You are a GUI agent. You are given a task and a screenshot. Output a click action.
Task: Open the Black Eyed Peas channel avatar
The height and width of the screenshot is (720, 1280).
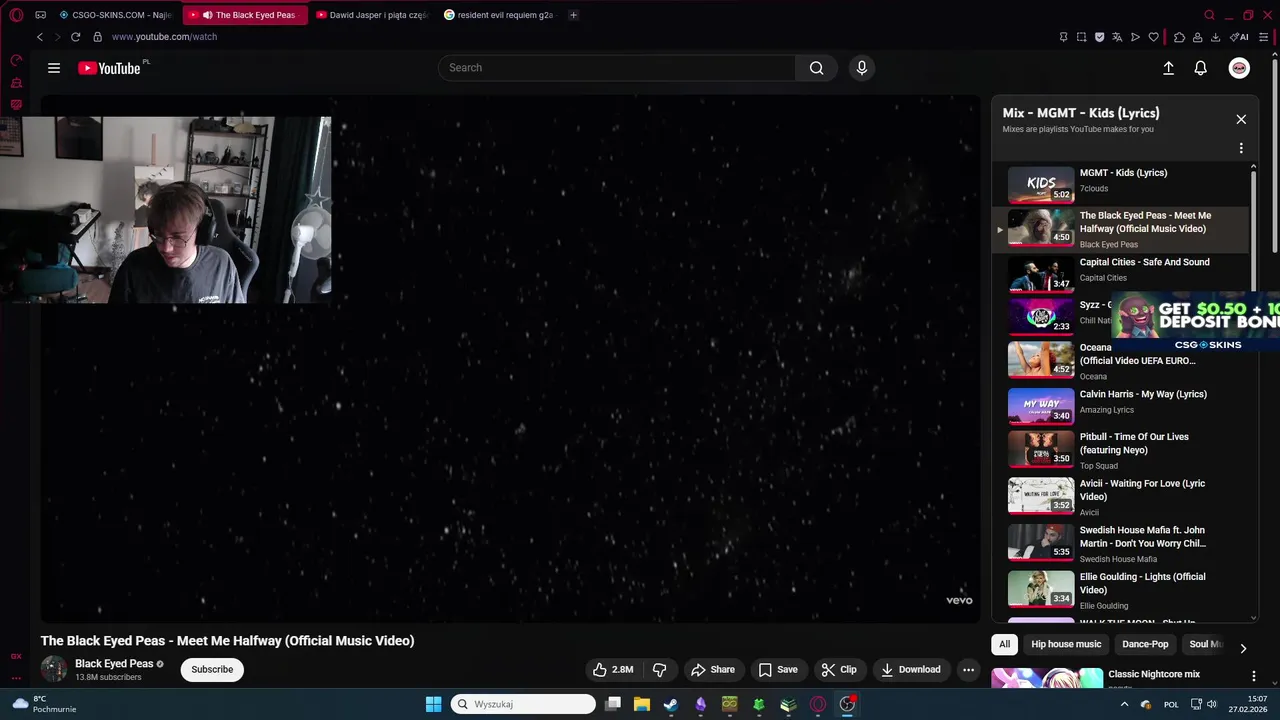pyautogui.click(x=54, y=669)
